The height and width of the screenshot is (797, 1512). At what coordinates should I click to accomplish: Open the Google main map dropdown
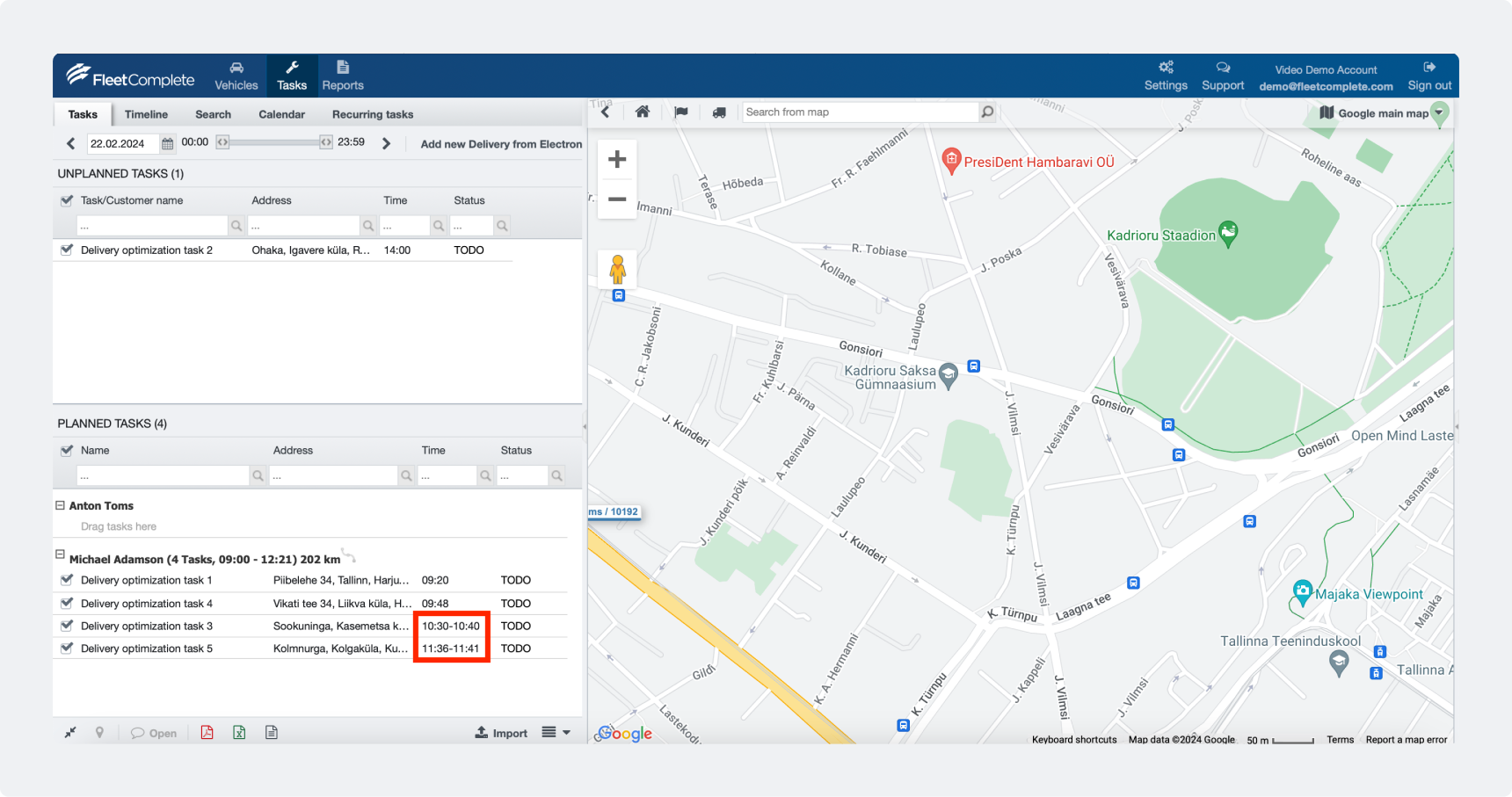pyautogui.click(x=1438, y=112)
